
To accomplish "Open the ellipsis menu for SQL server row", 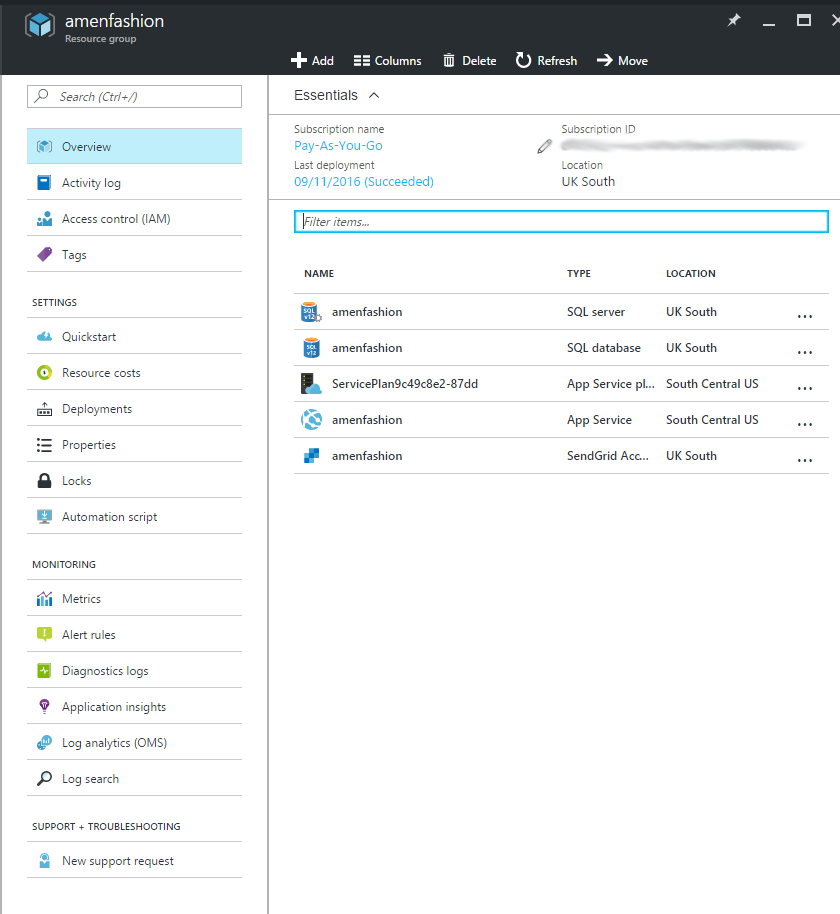I will pyautogui.click(x=804, y=316).
